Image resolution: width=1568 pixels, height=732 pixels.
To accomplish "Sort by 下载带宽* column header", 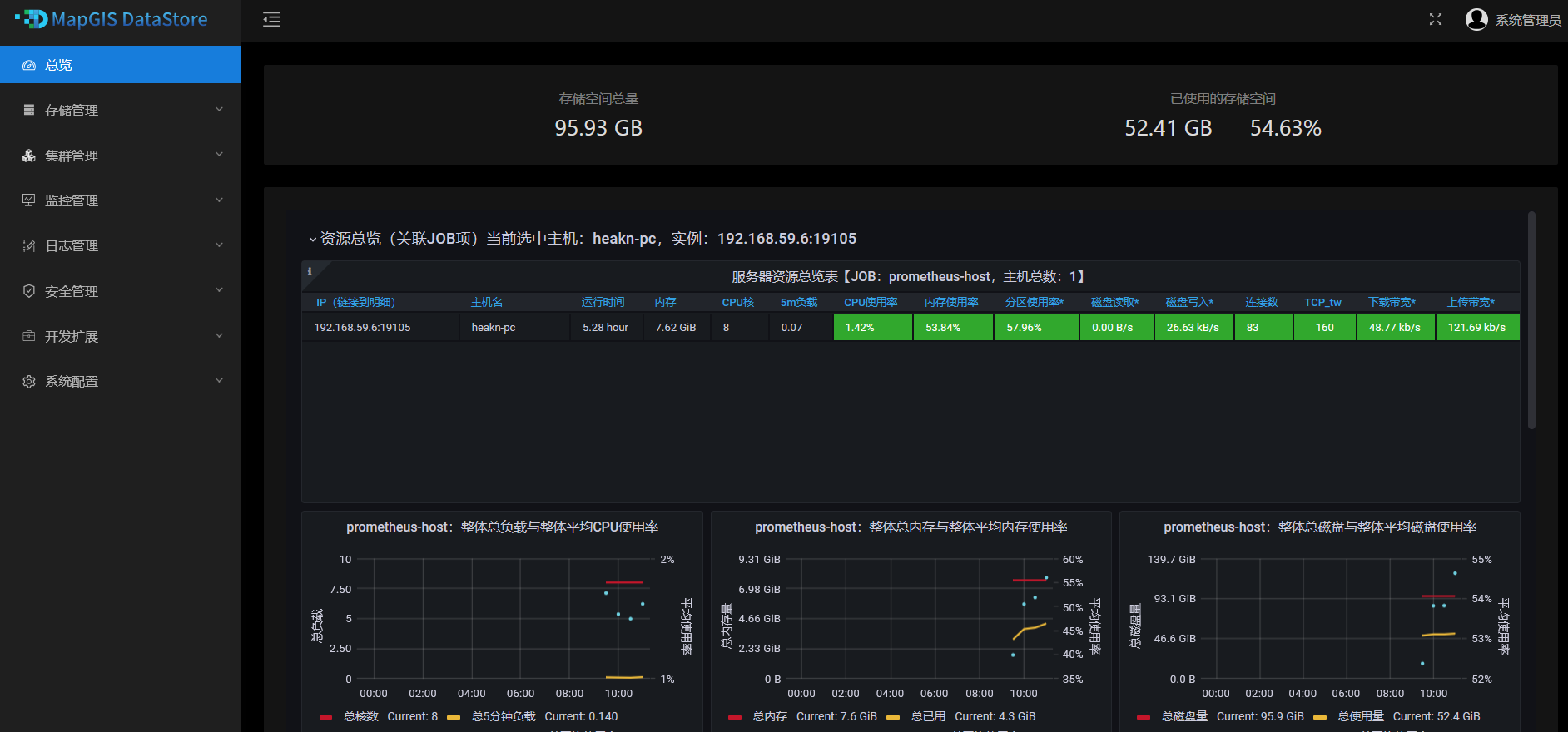I will (x=1392, y=303).
